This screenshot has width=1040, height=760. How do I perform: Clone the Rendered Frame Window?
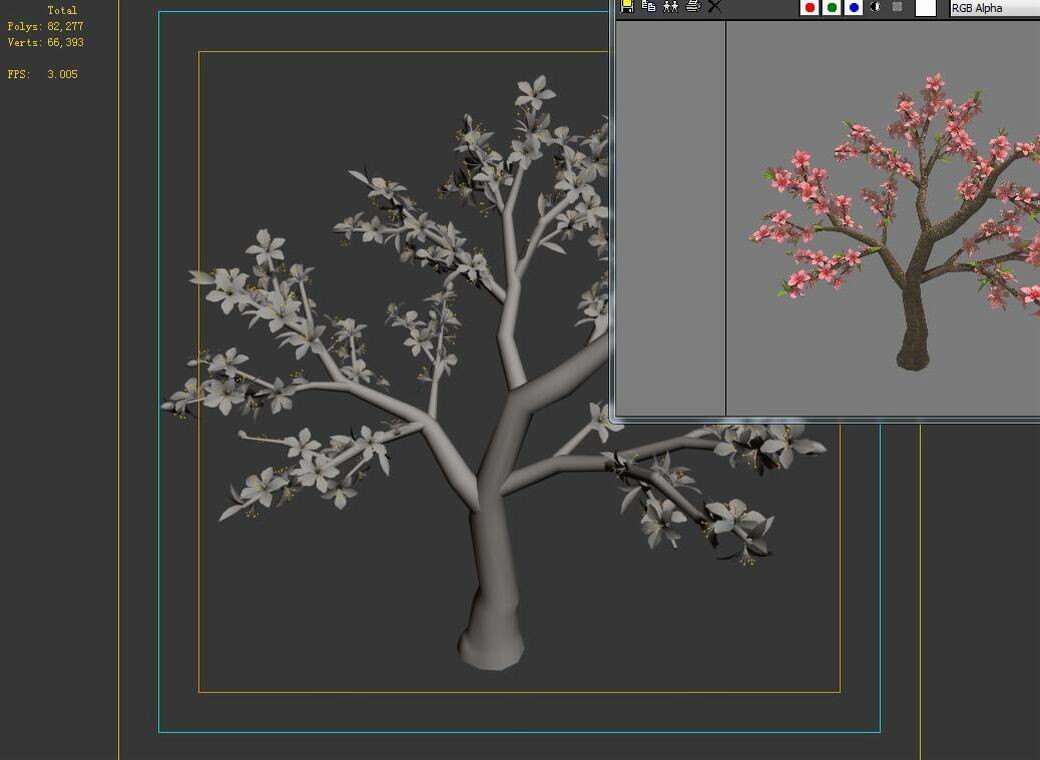[x=668, y=7]
